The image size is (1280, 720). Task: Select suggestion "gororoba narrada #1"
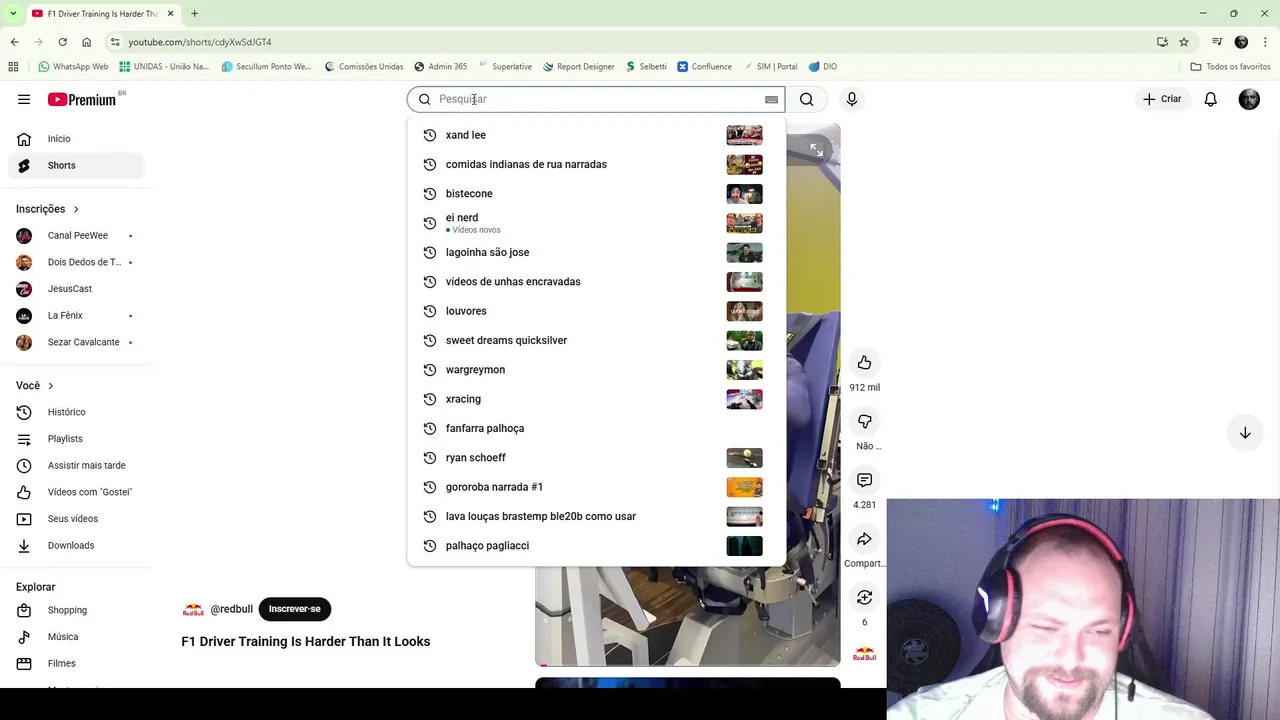[x=596, y=487]
